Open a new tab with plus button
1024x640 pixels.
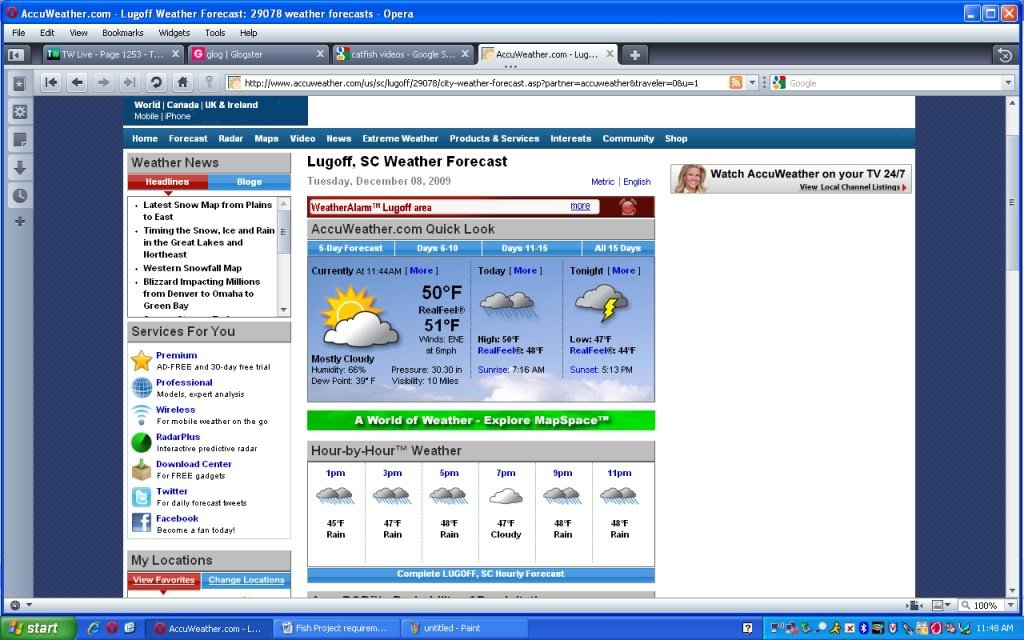(x=634, y=55)
